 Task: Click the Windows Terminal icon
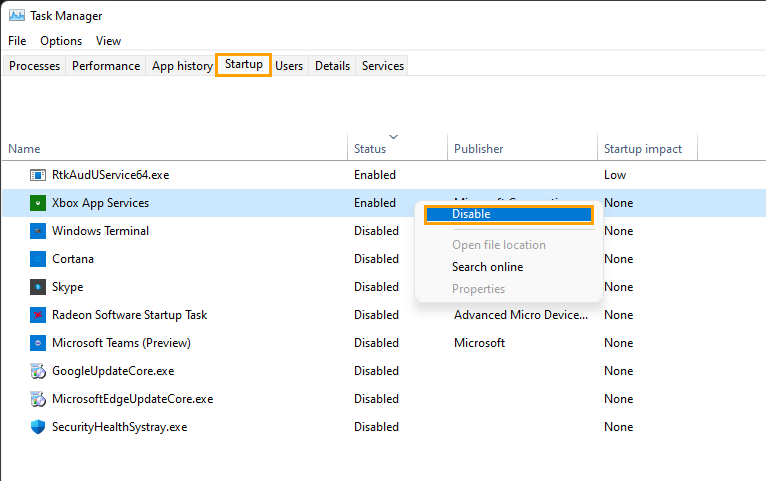point(38,231)
